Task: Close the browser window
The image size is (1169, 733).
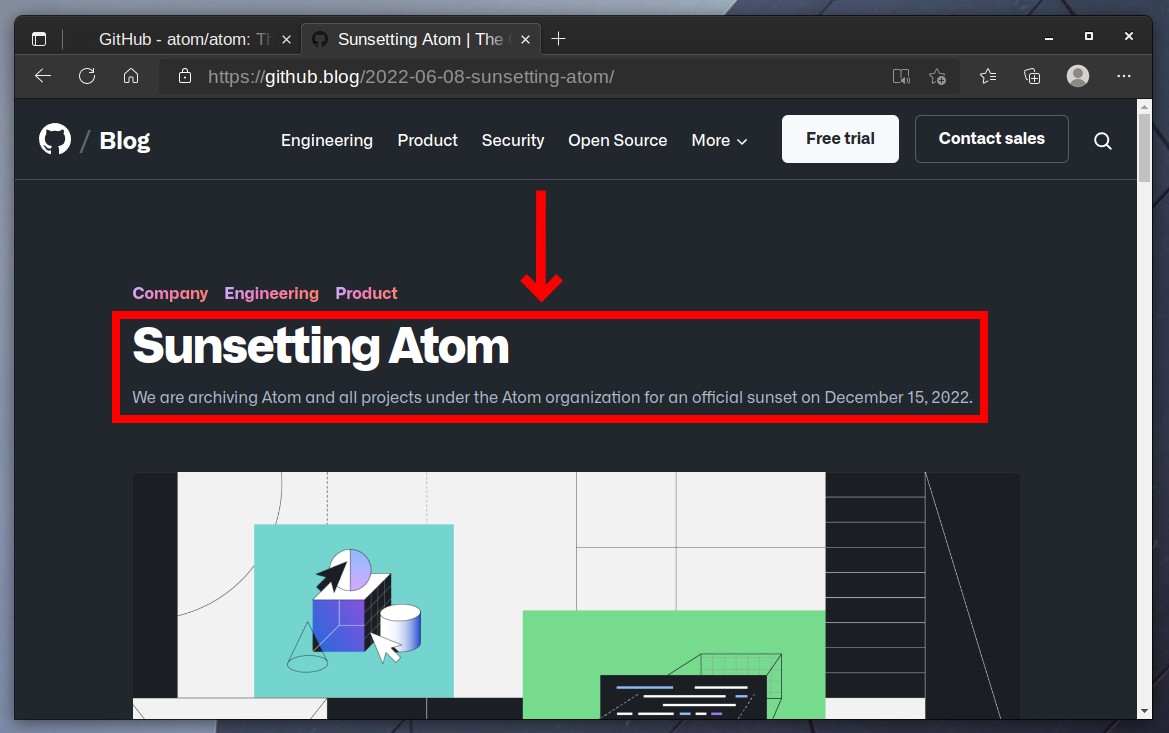Action: (1129, 36)
